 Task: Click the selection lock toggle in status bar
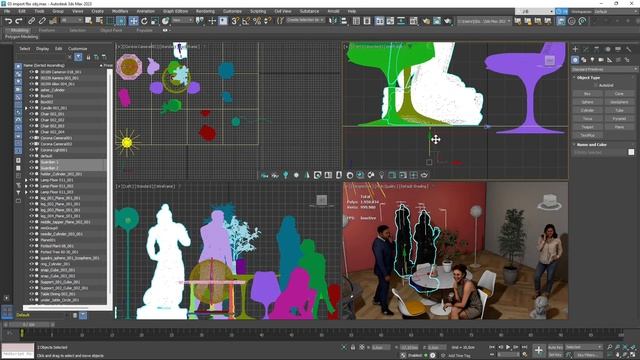(x=353, y=347)
